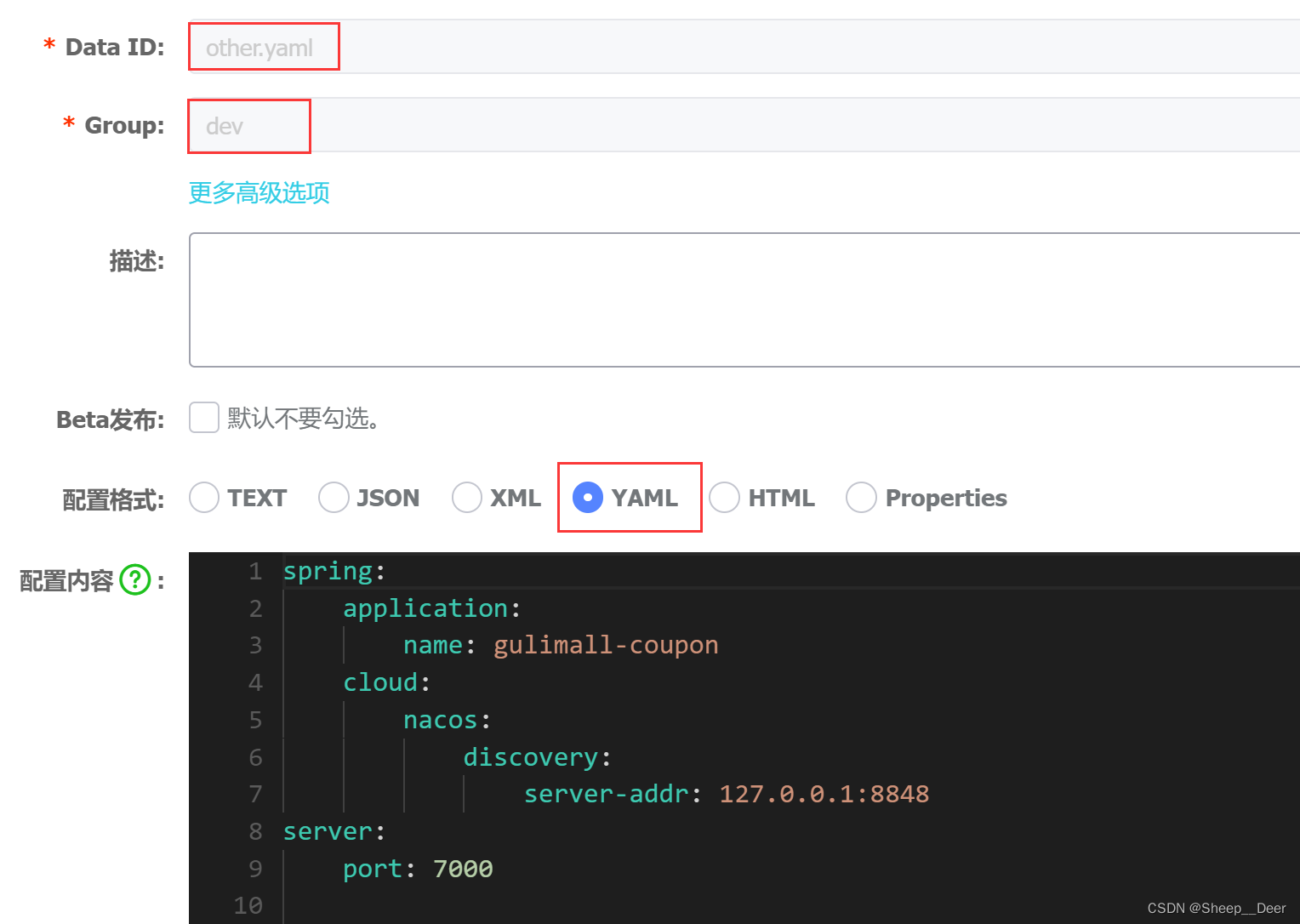This screenshot has height=924, width=1300.
Task: Click the 'discovery:' line in editor
Action: 538,757
